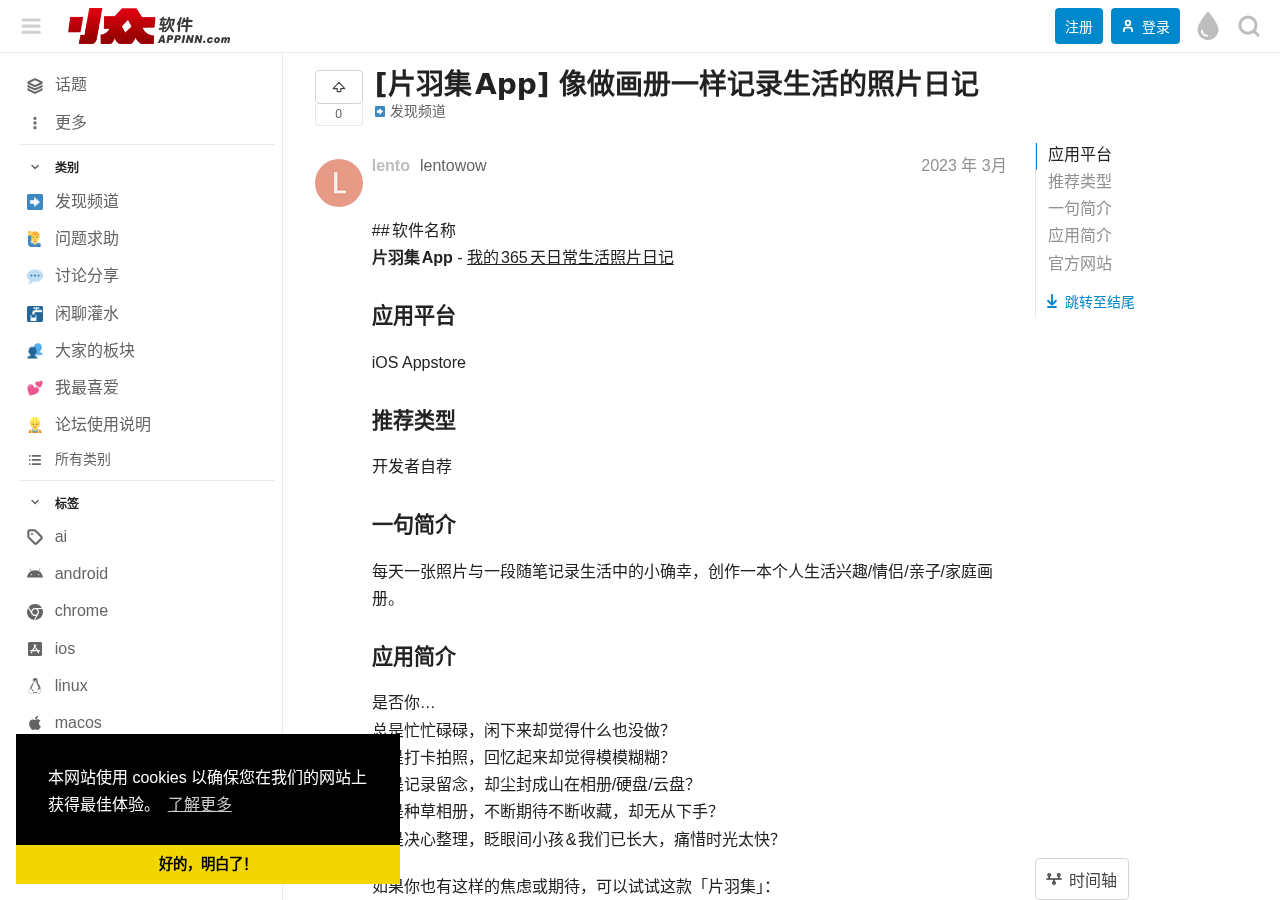The width and height of the screenshot is (1280, 900).
Task: Click the ios app store icon
Action: (x=35, y=649)
